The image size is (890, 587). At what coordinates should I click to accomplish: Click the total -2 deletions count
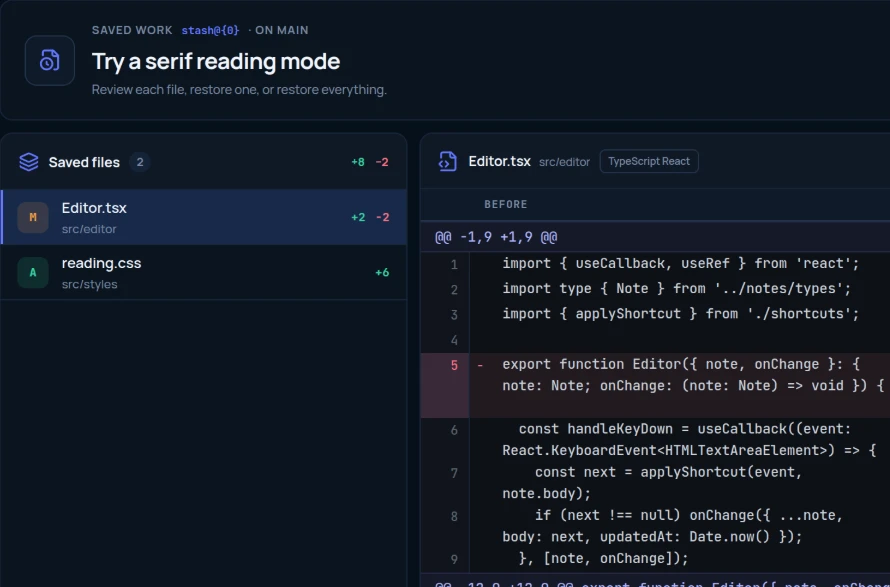tap(382, 162)
